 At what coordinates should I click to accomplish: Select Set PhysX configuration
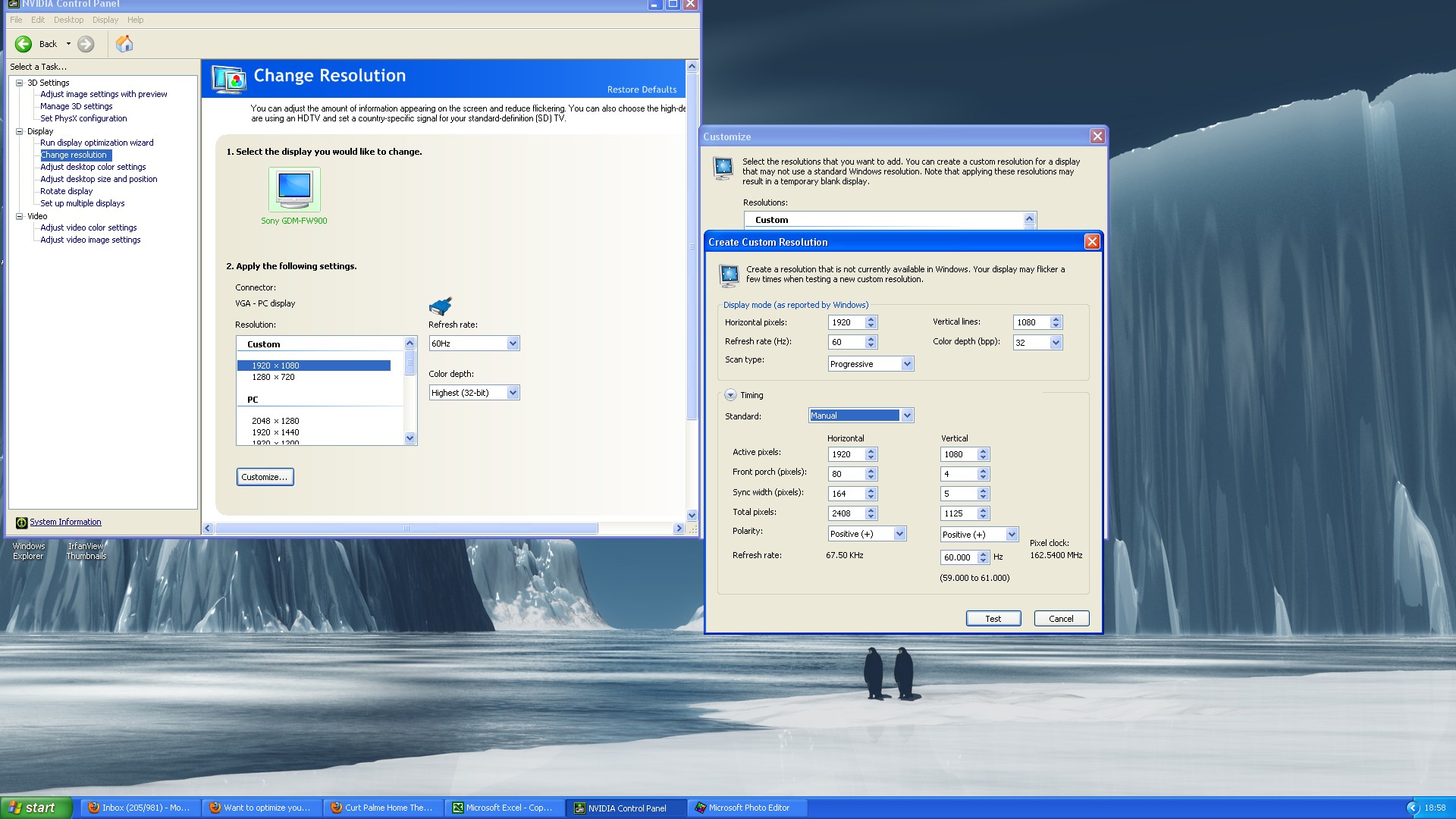tap(83, 118)
